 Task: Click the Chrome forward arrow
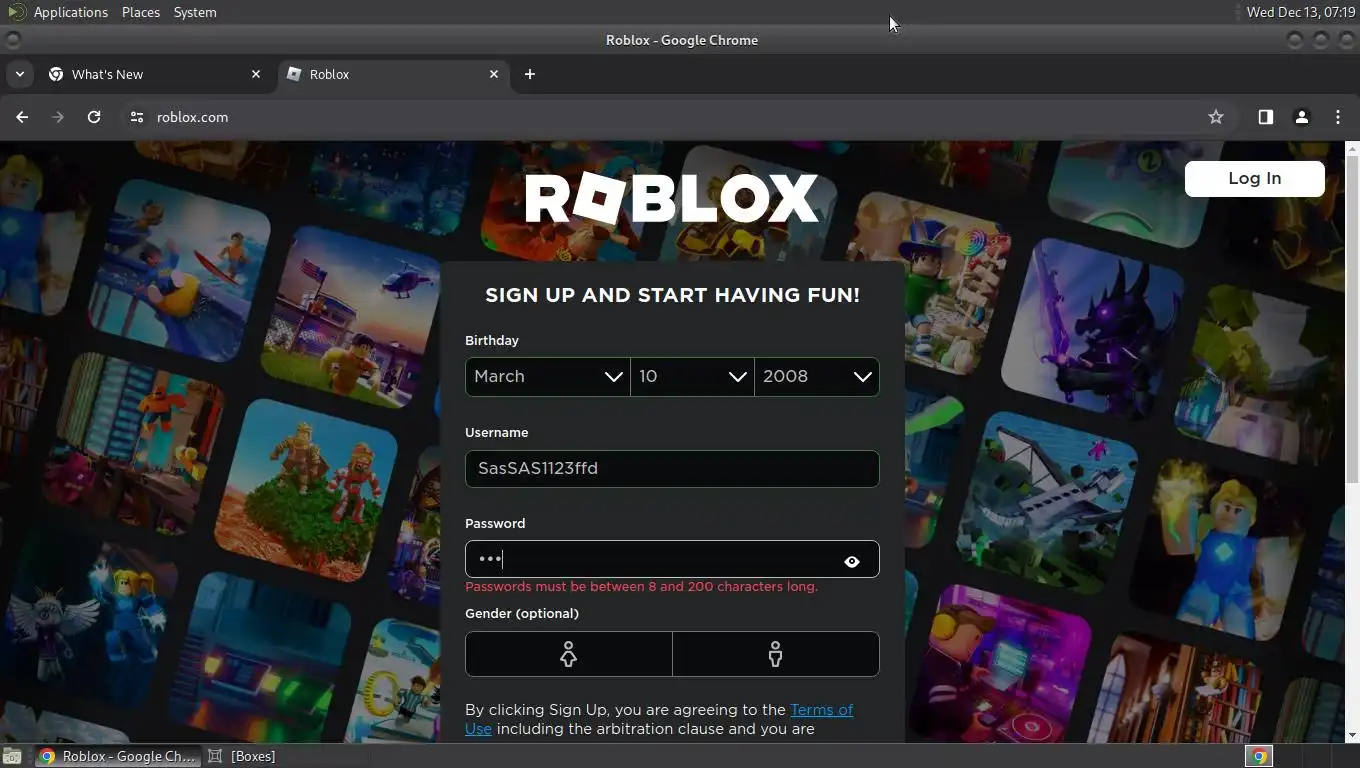click(58, 117)
